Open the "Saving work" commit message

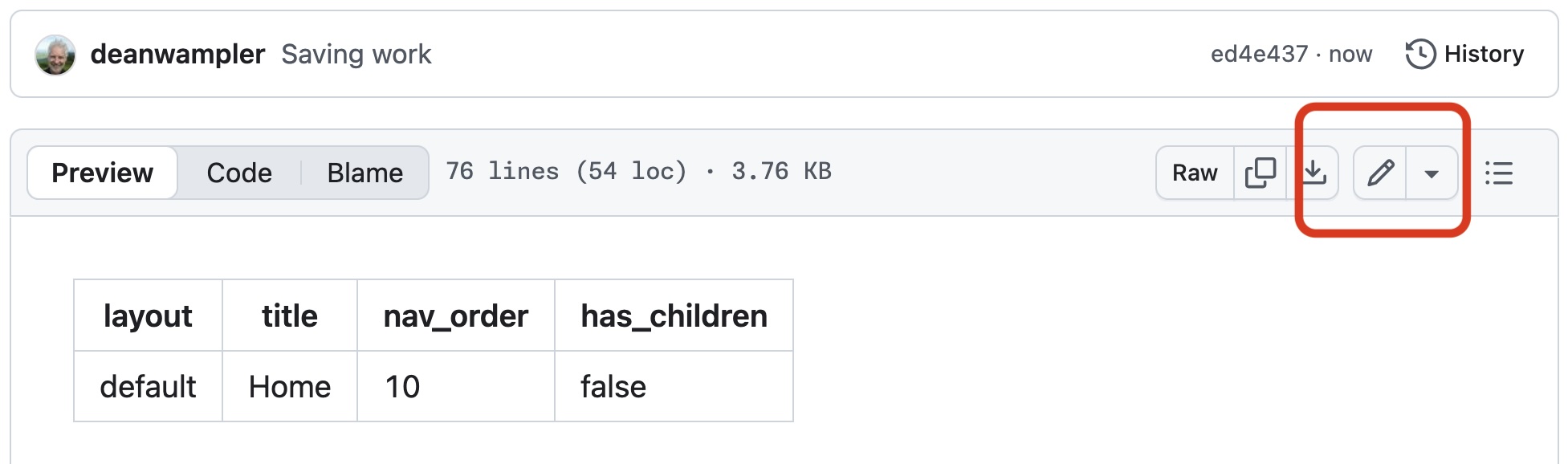click(x=356, y=54)
